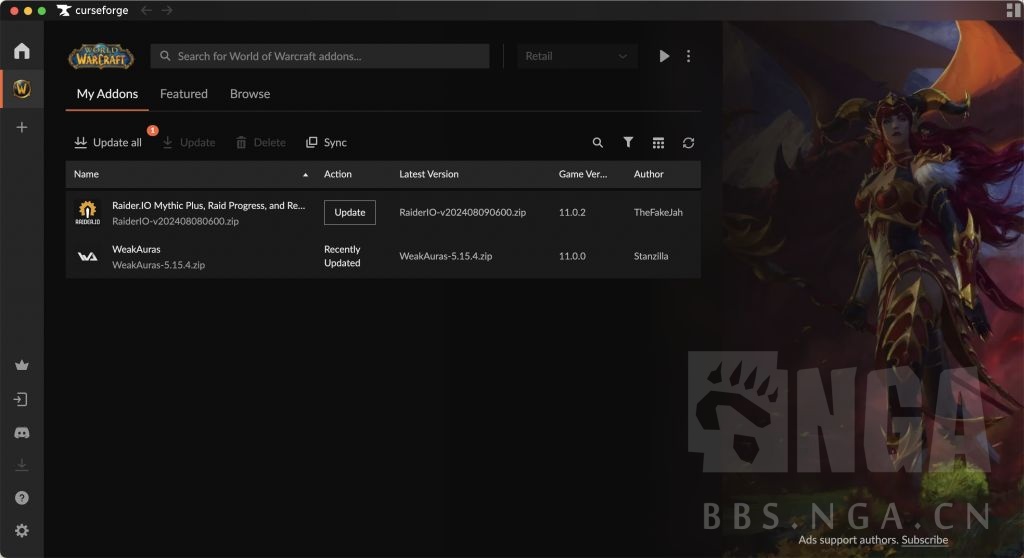The image size is (1024, 558).
Task: Open the filter funnel for addons
Action: (x=628, y=143)
